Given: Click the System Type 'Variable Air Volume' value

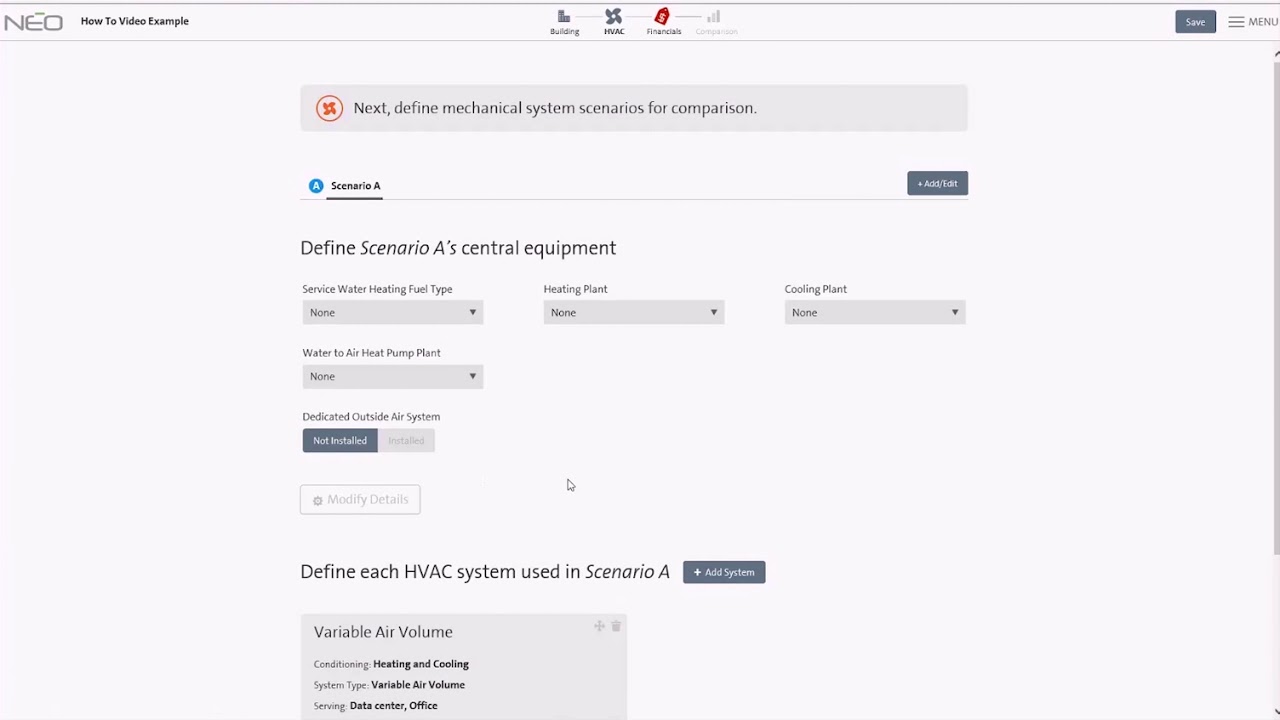Looking at the screenshot, I should tap(418, 685).
